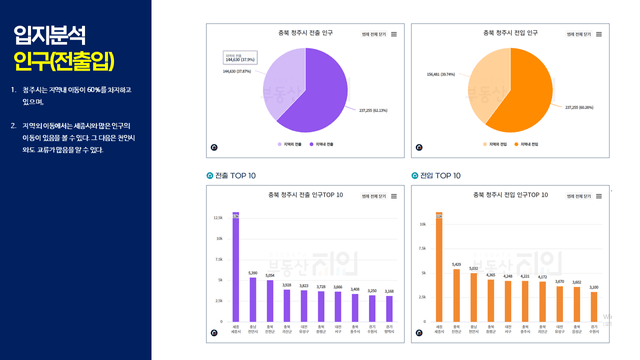The image size is (640, 360).
Task: Click teal icon beside 전출 TOP 10 heading
Action: point(210,176)
